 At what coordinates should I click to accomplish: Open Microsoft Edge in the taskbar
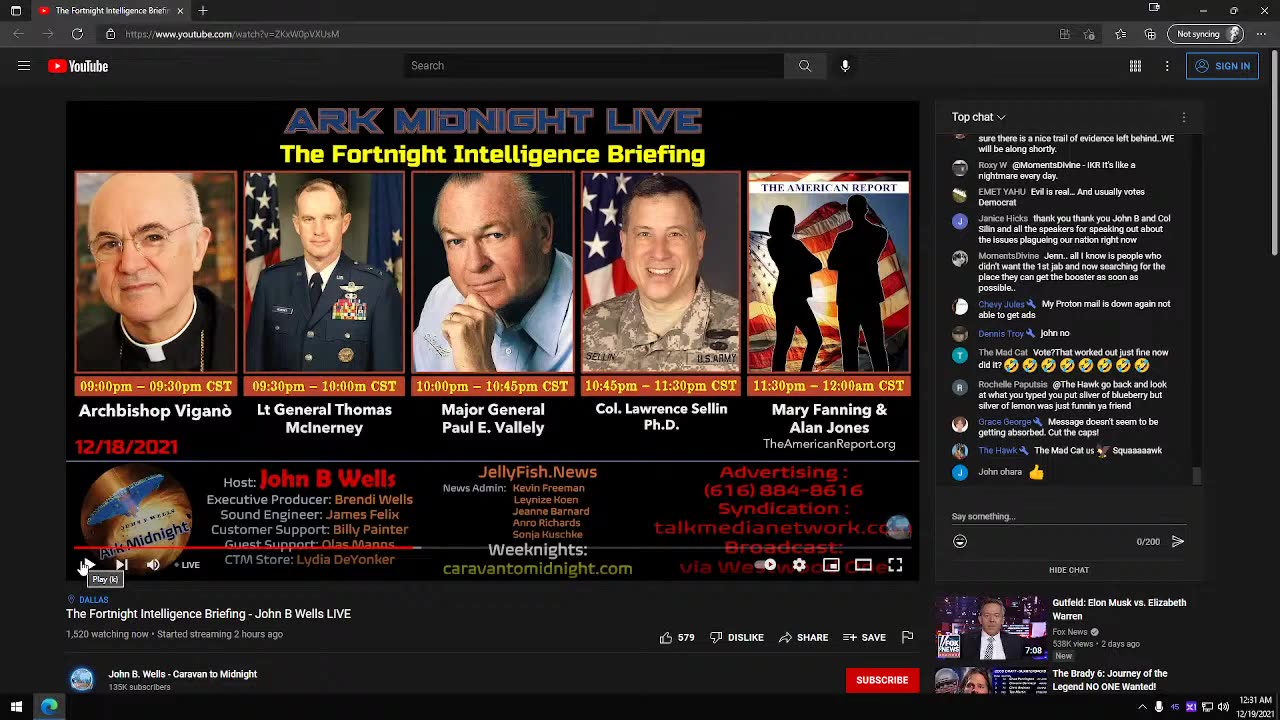(x=49, y=707)
